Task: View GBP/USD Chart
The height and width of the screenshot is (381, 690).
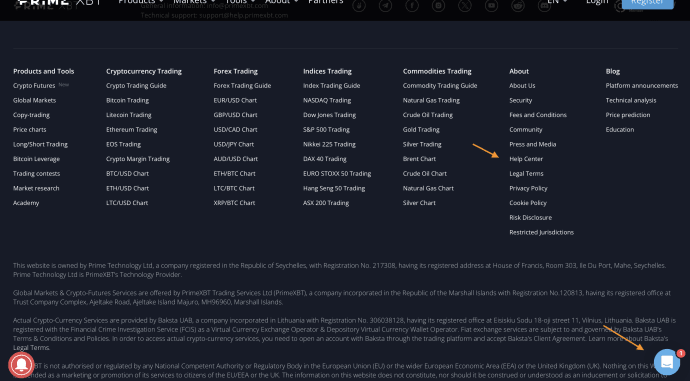Action: [235, 115]
